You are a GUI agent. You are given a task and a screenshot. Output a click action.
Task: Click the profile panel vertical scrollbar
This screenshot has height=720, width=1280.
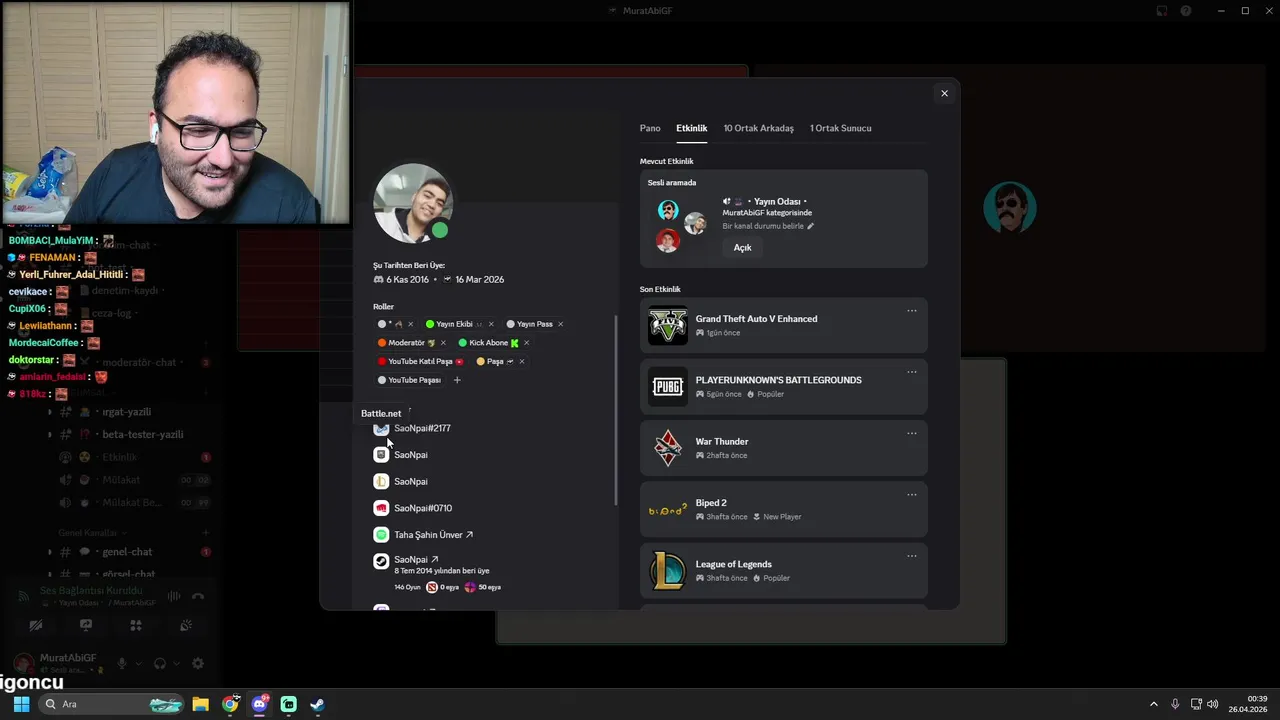[616, 410]
